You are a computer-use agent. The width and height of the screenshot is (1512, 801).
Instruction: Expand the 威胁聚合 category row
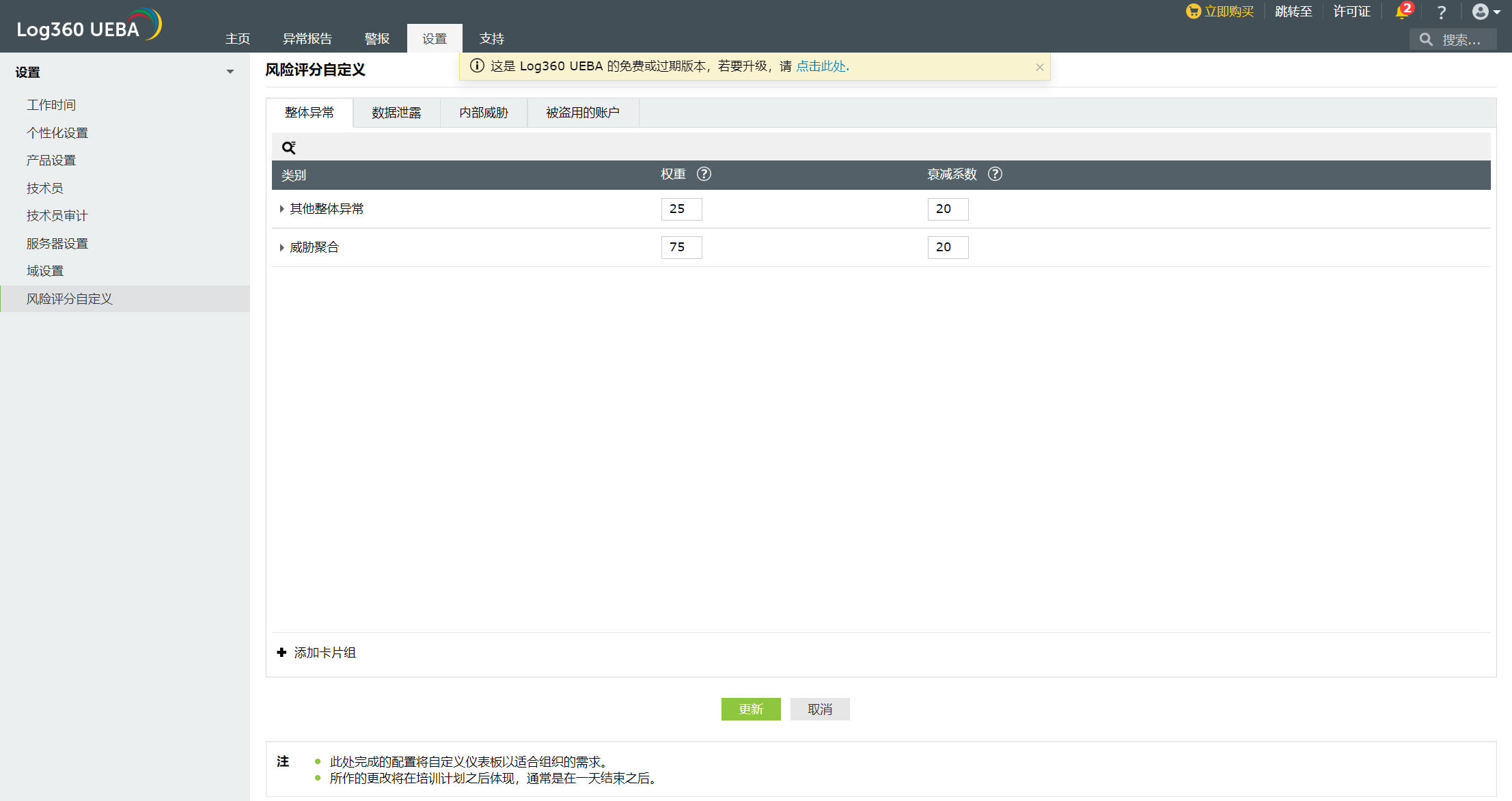click(281, 247)
